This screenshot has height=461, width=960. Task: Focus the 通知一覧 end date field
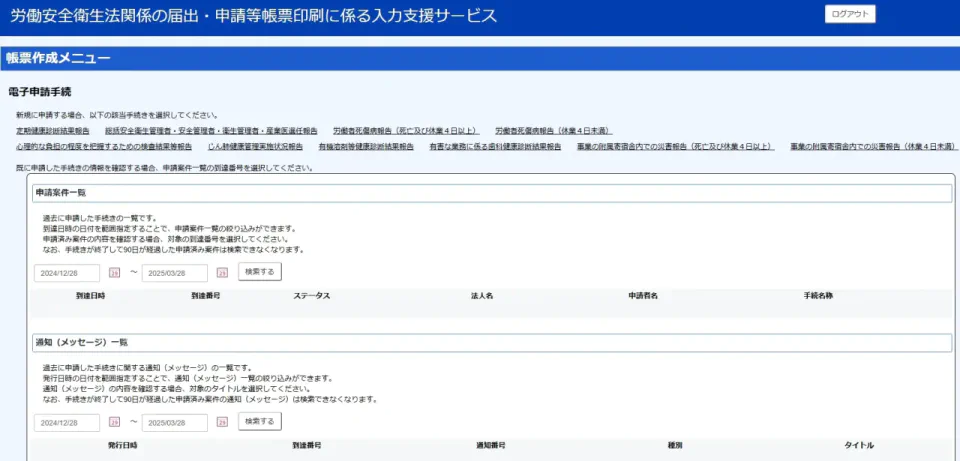click(175, 422)
